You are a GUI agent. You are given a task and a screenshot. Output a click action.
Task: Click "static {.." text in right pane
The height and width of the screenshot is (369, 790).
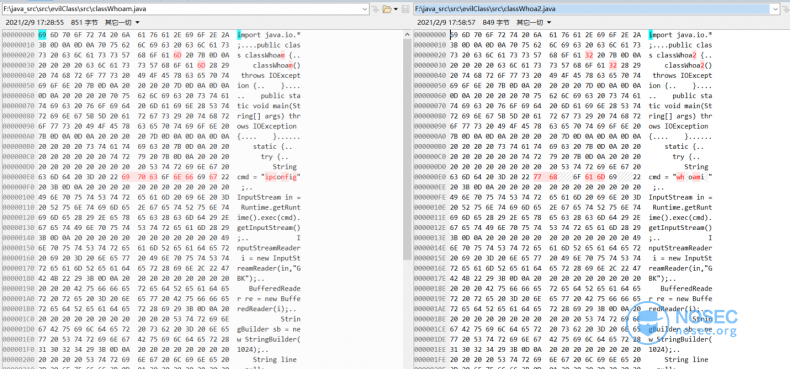[x=685, y=146]
